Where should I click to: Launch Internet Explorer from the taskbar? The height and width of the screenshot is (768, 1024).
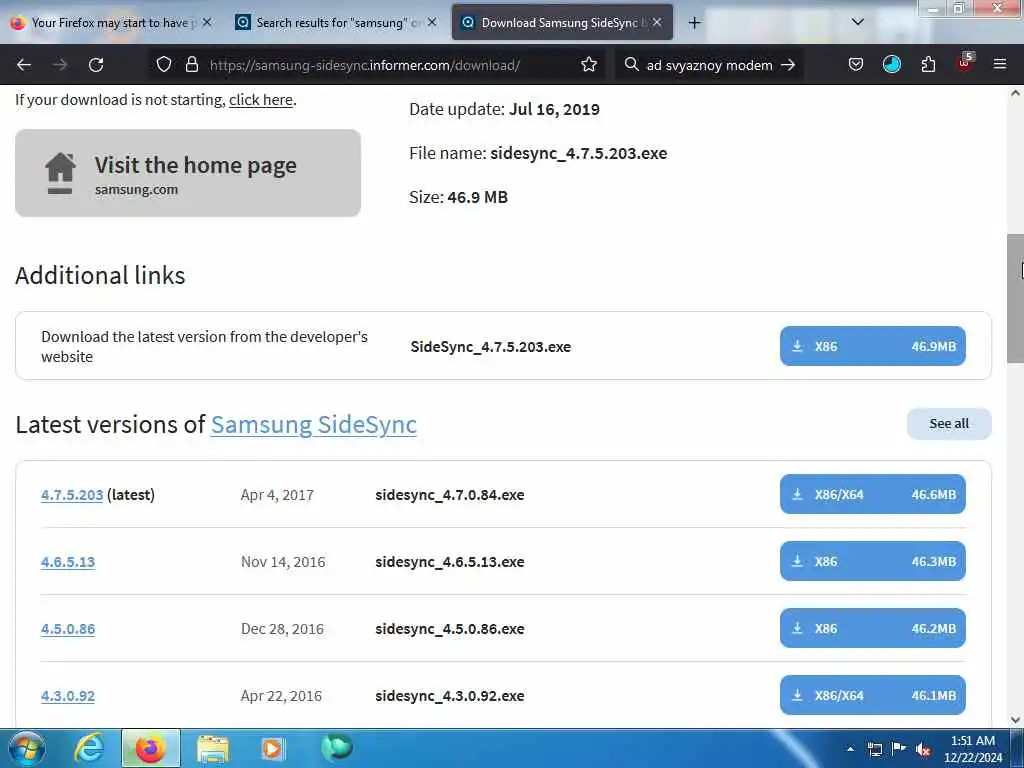point(88,748)
